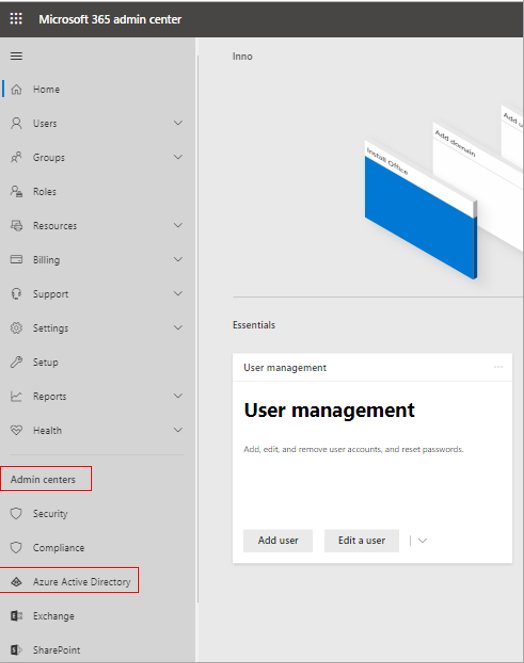
Task: Open Setup in the navigation
Action: [46, 362]
